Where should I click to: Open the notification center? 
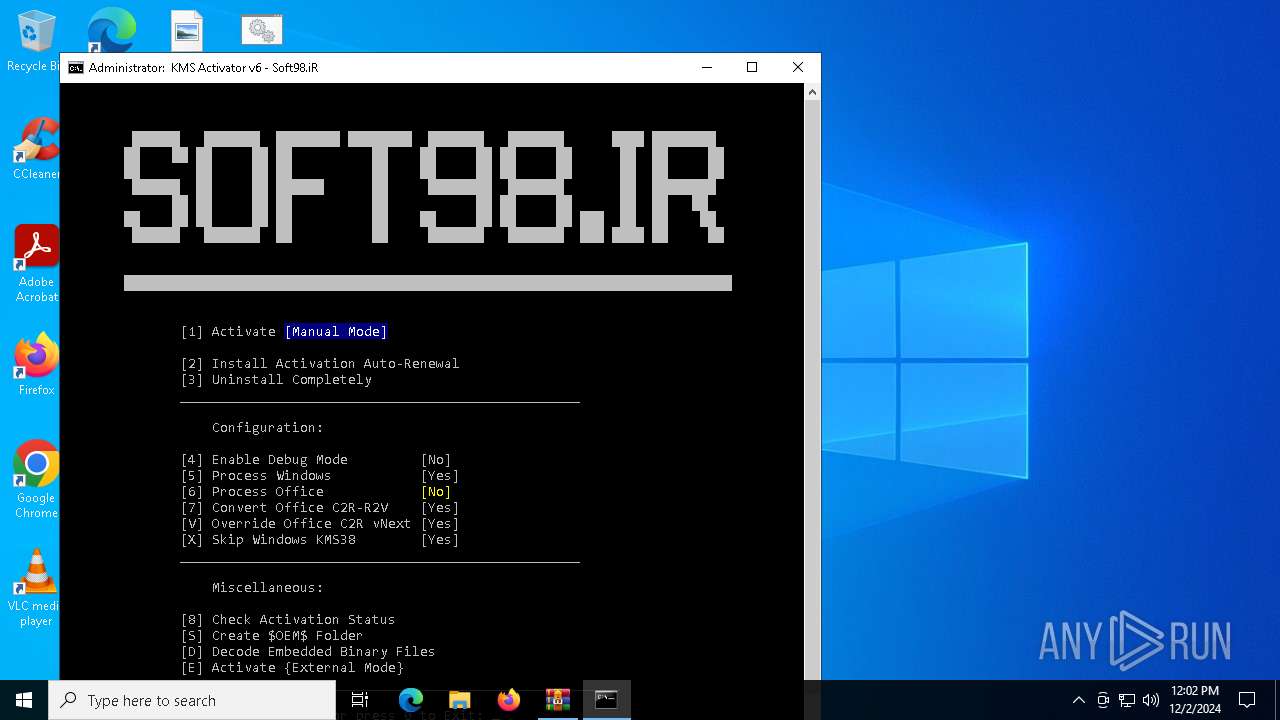pos(1247,700)
